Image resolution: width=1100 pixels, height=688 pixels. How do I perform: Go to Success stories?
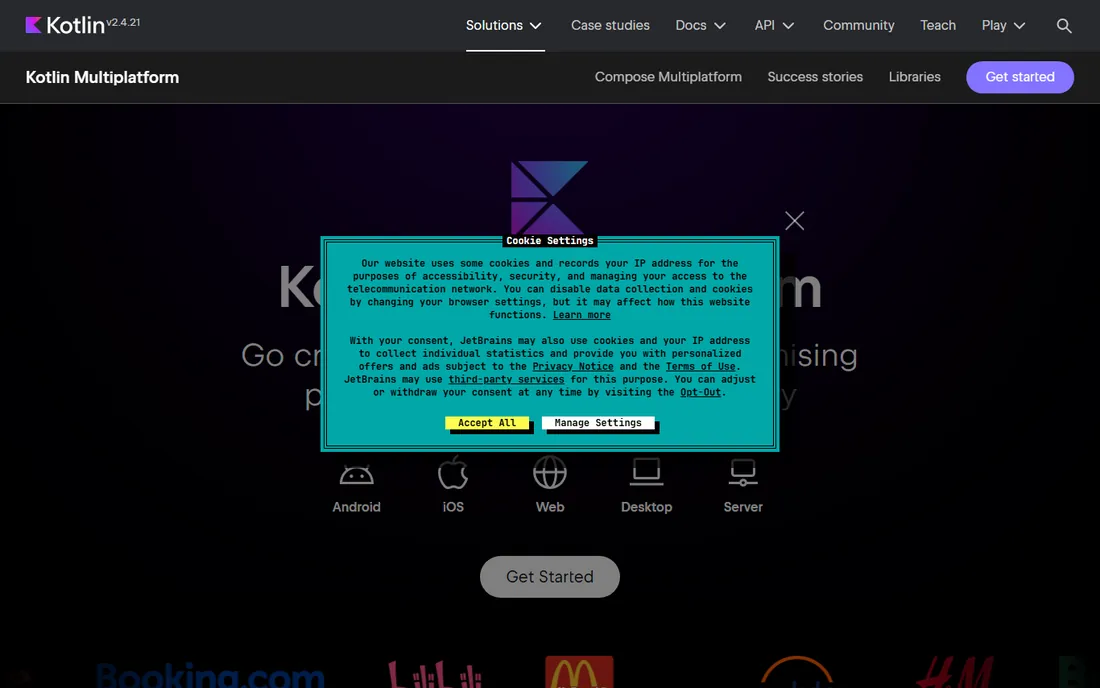[815, 77]
